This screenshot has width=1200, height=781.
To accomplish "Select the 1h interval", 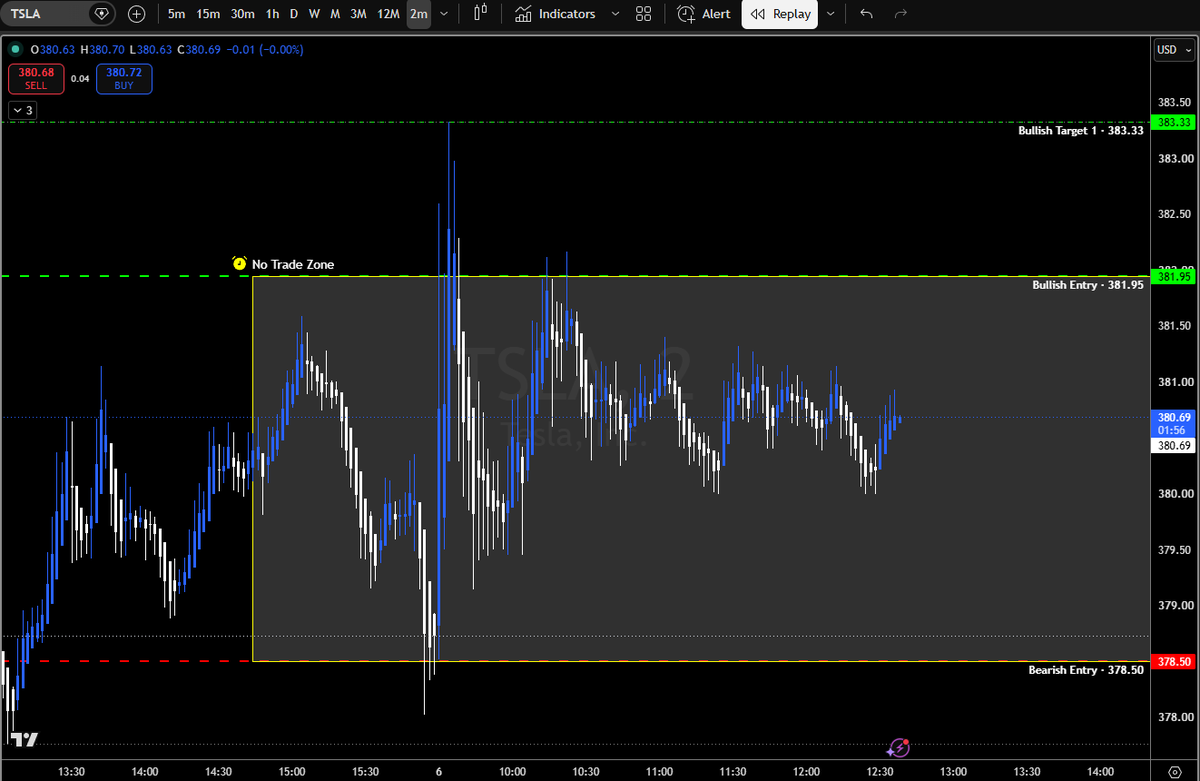I will click(273, 14).
